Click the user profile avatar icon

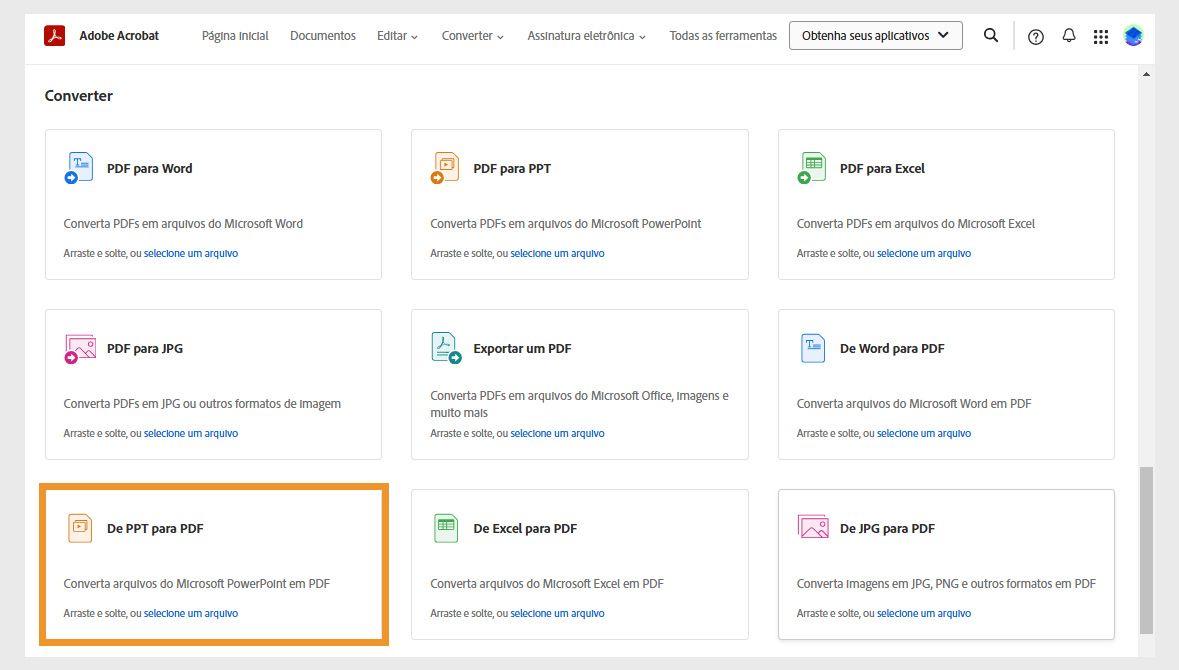pos(1133,35)
